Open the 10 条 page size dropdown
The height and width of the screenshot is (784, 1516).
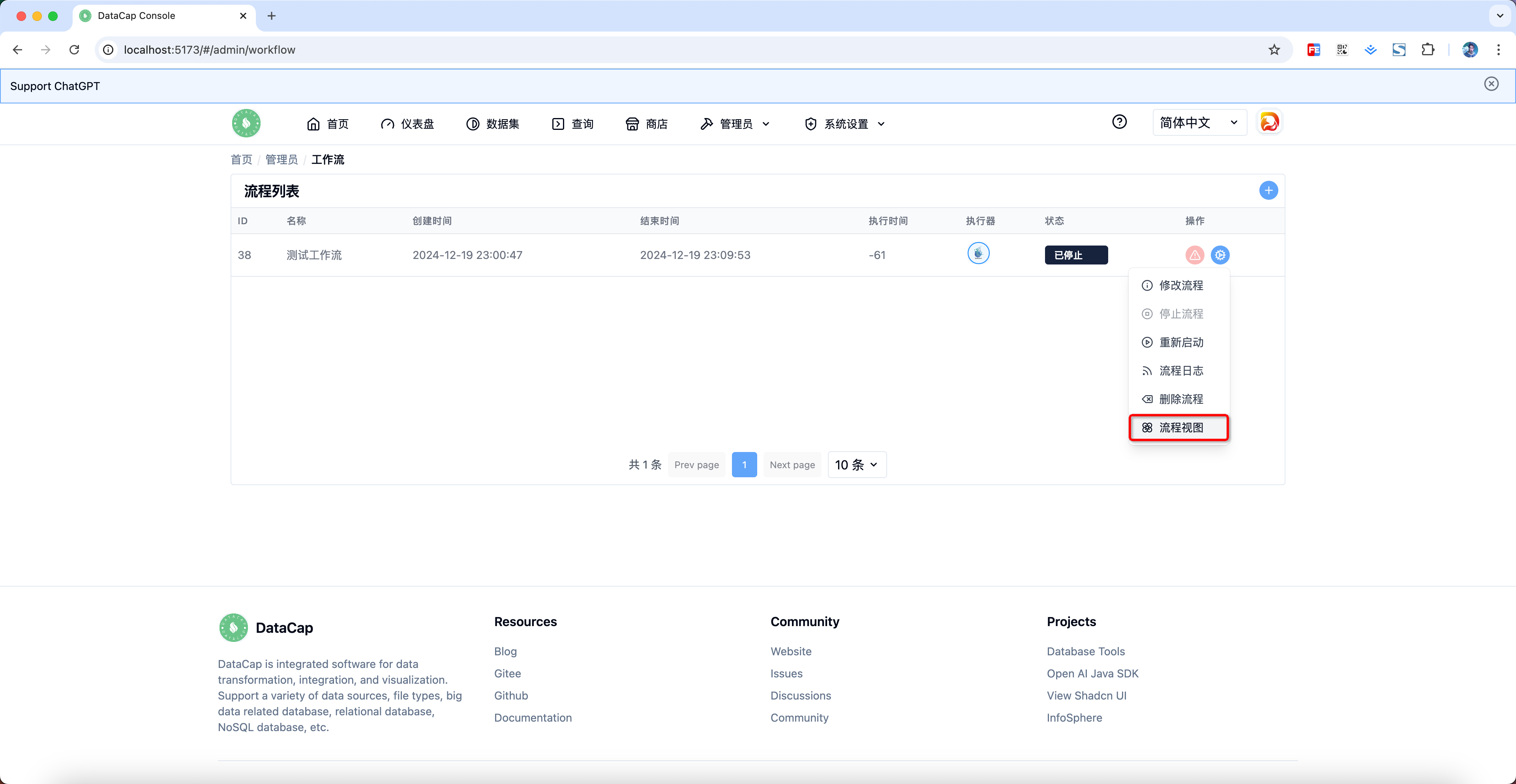(x=857, y=465)
